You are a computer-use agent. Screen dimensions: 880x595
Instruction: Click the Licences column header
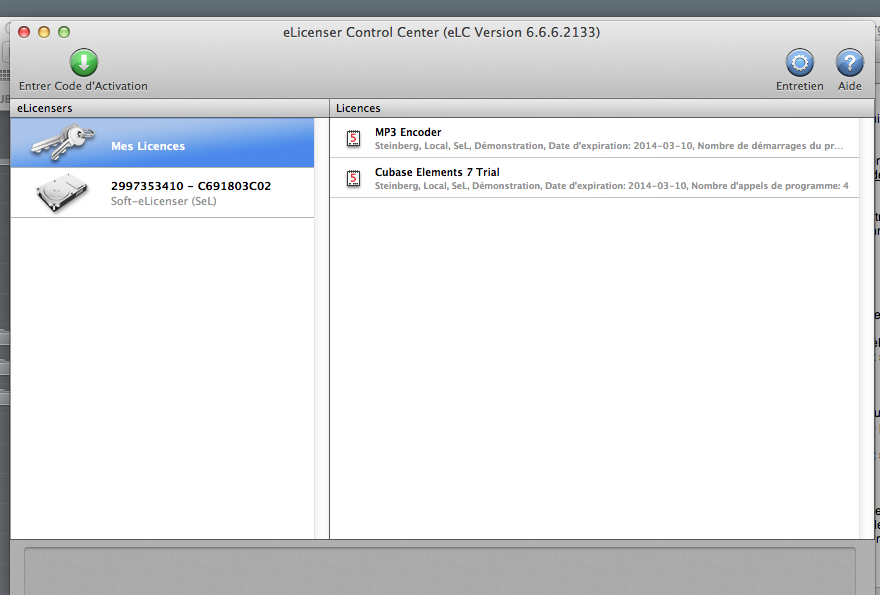pyautogui.click(x=602, y=108)
